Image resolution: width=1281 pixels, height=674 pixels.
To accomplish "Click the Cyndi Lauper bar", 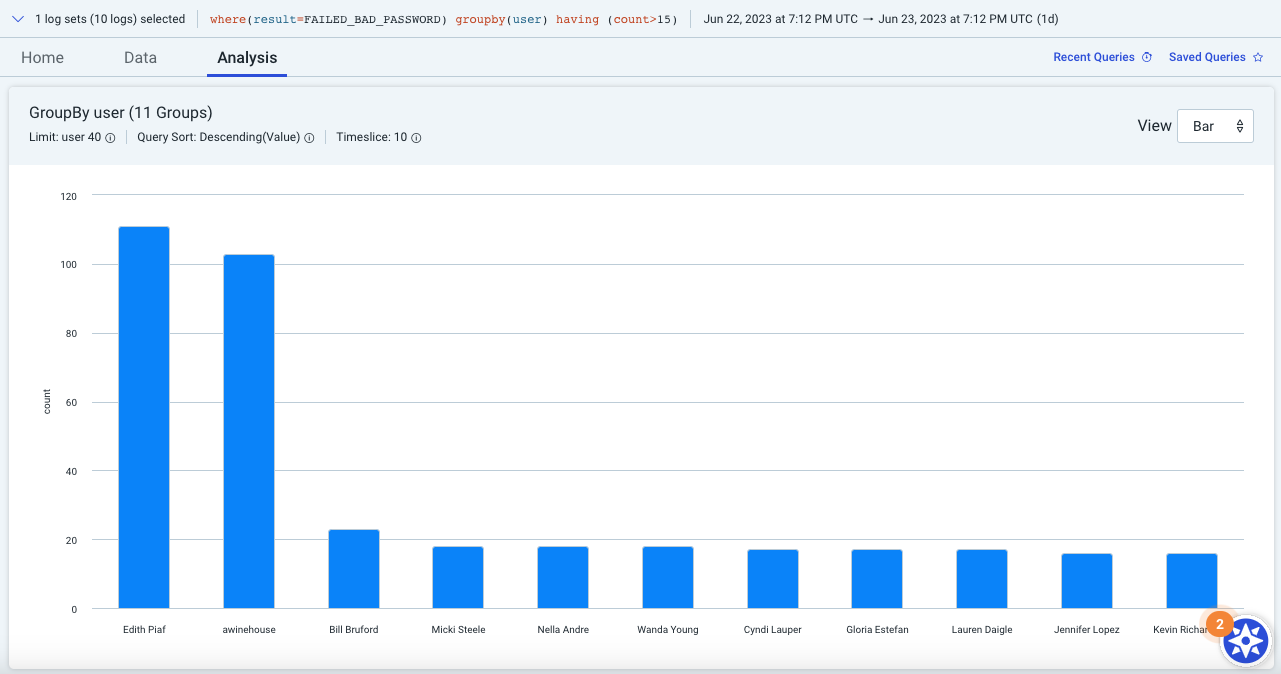I will click(773, 579).
